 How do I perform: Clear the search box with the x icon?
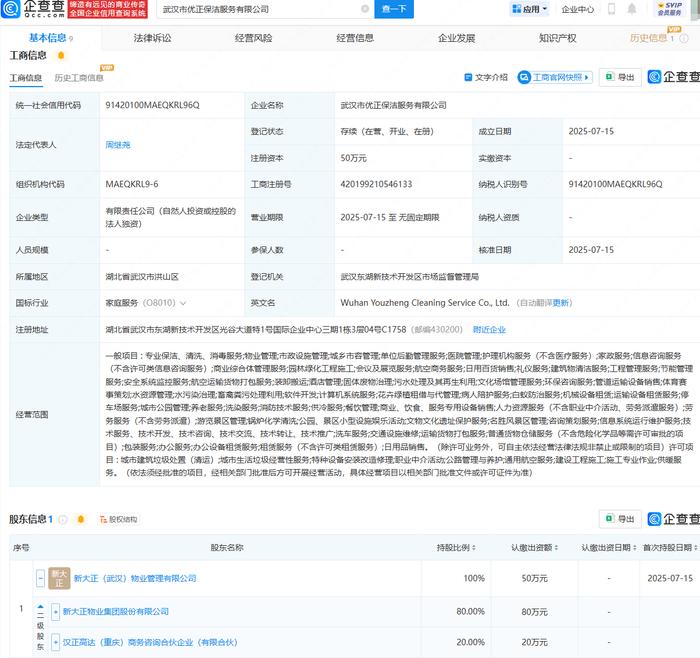coord(365,9)
